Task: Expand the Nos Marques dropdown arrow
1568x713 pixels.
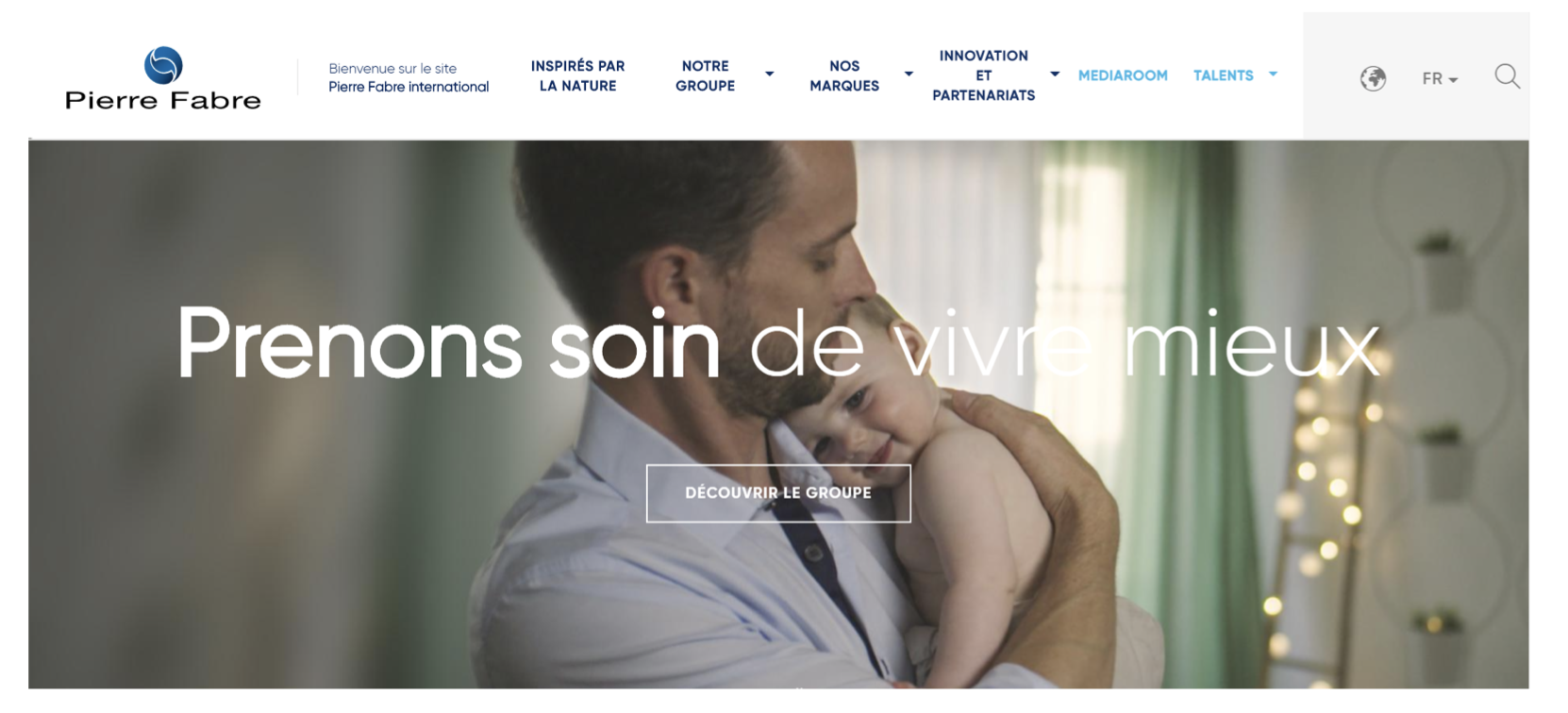Action: (x=909, y=75)
